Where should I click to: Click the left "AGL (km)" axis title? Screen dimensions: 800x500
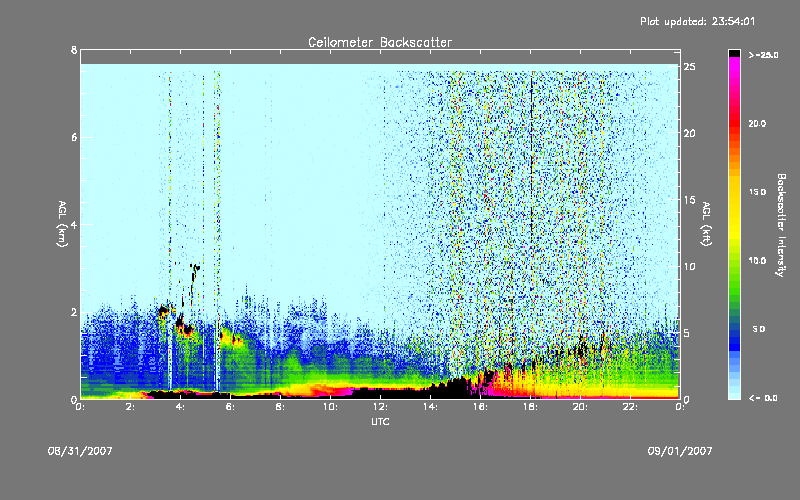pos(62,224)
